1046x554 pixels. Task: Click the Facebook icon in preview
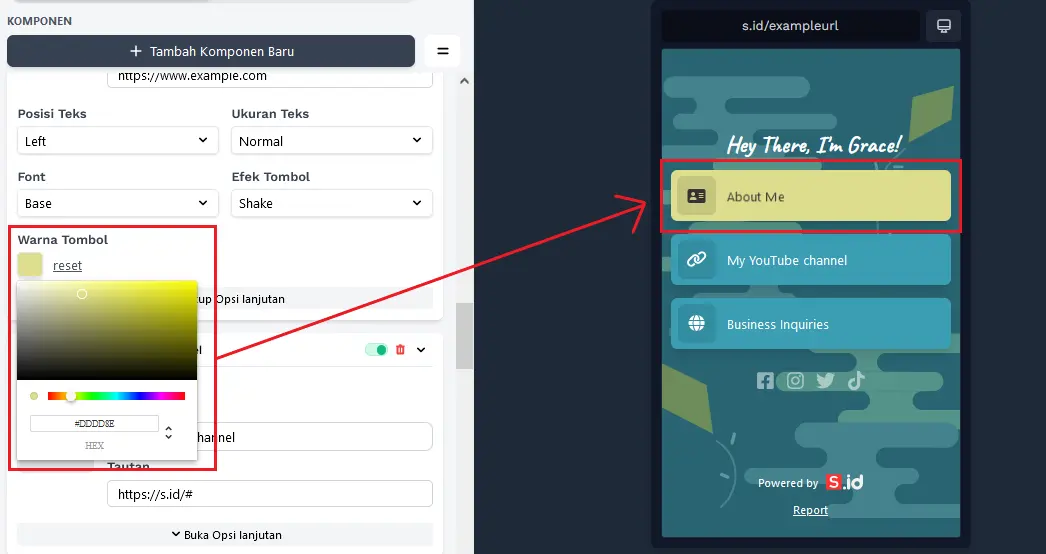point(765,380)
